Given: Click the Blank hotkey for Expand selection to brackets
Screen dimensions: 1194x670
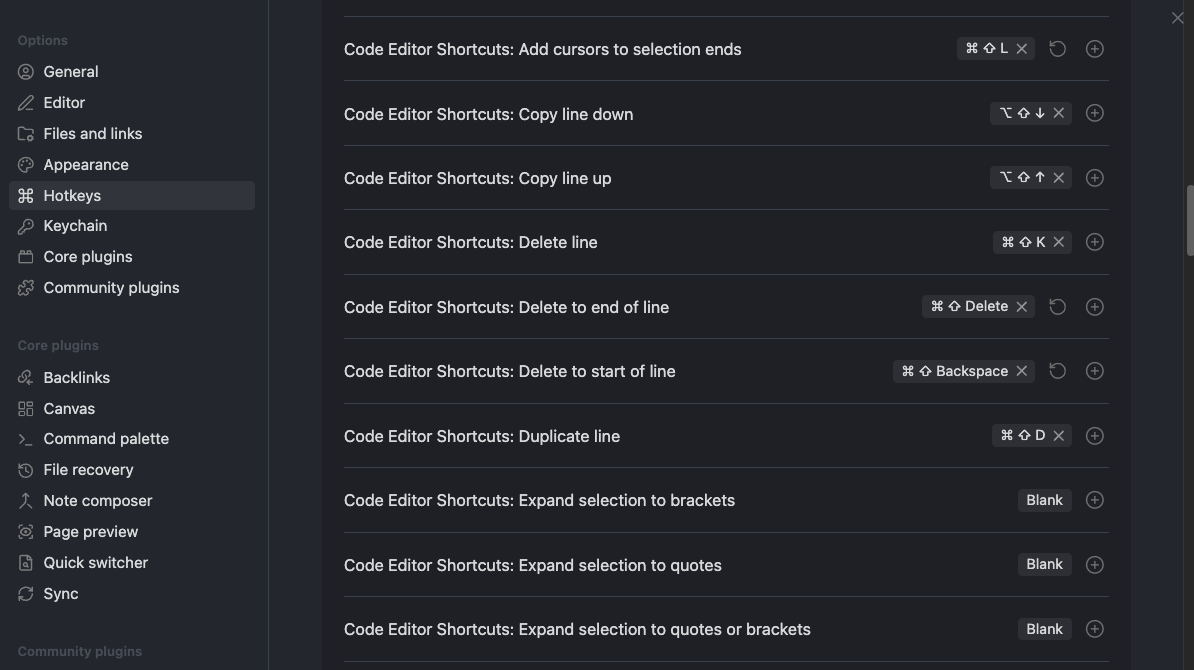Looking at the screenshot, I should coord(1044,500).
